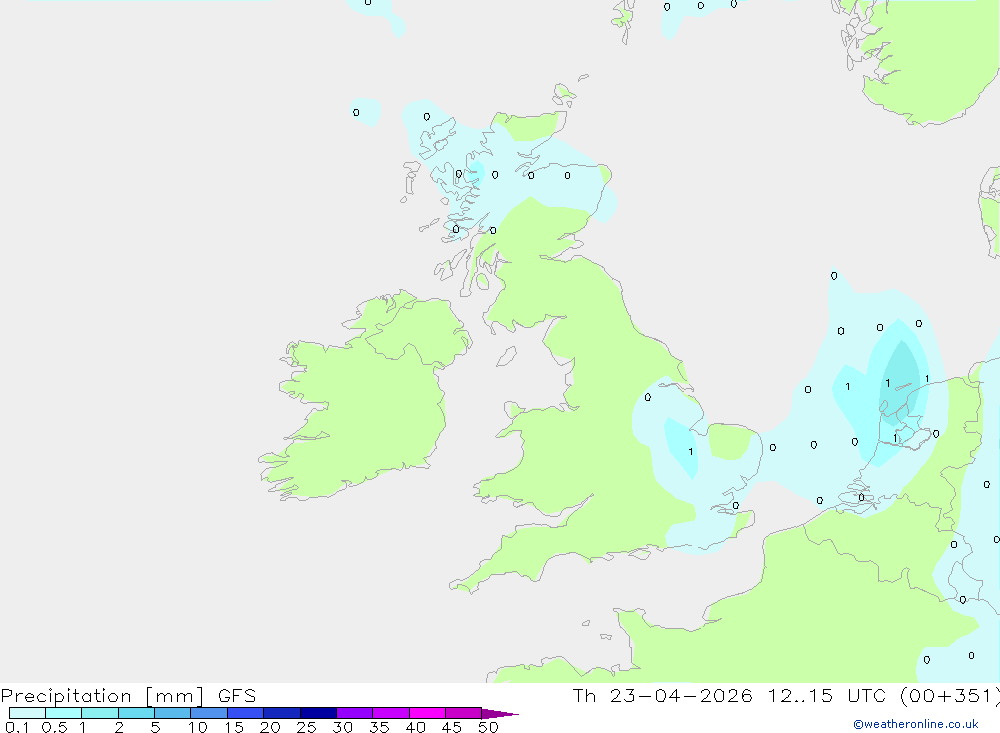Screen dimensions: 1000x733
Task: Click the Precipitation [mm] GFS title
Action: coord(128,696)
